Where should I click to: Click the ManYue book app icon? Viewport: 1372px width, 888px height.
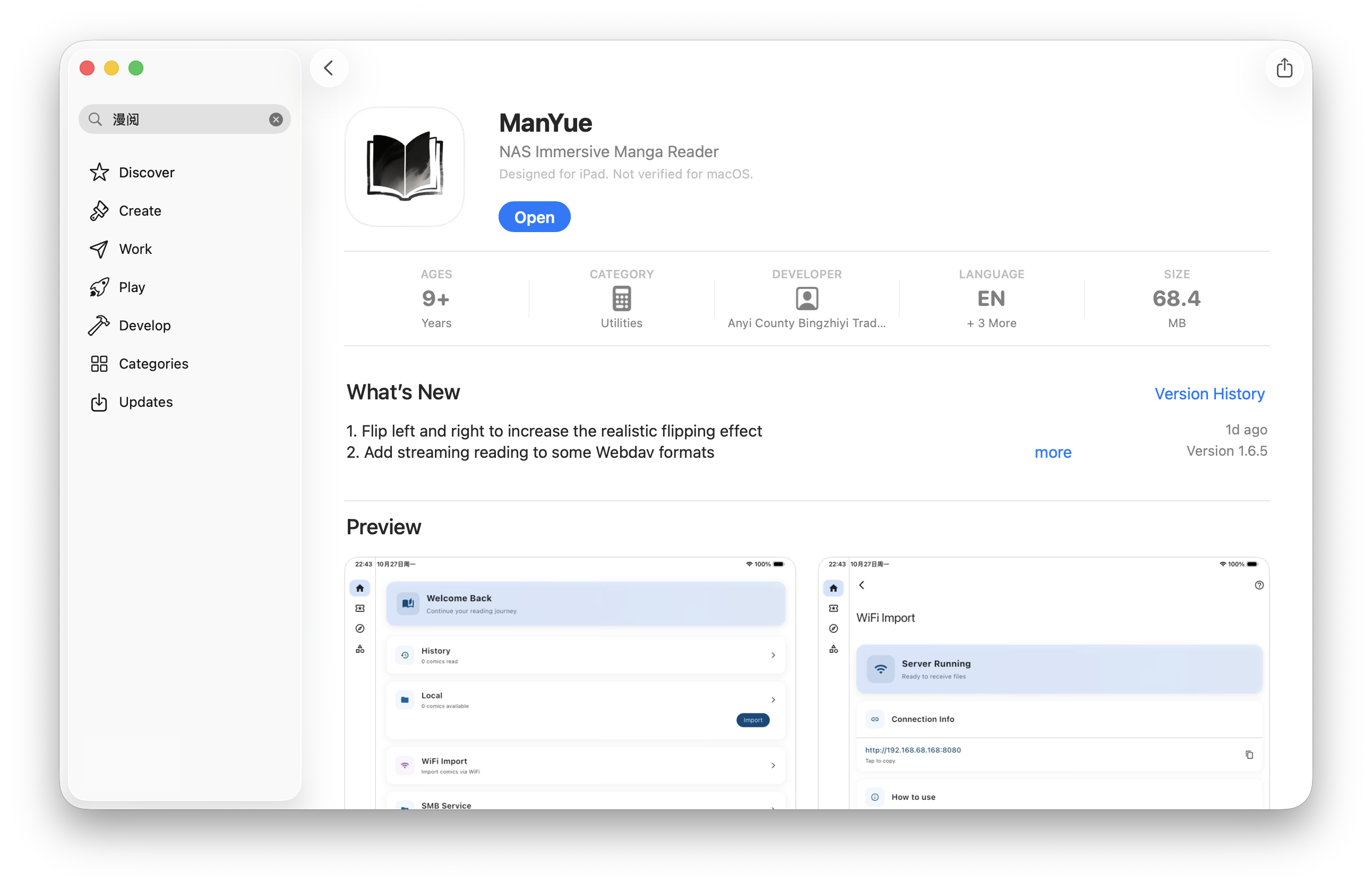[x=405, y=167]
